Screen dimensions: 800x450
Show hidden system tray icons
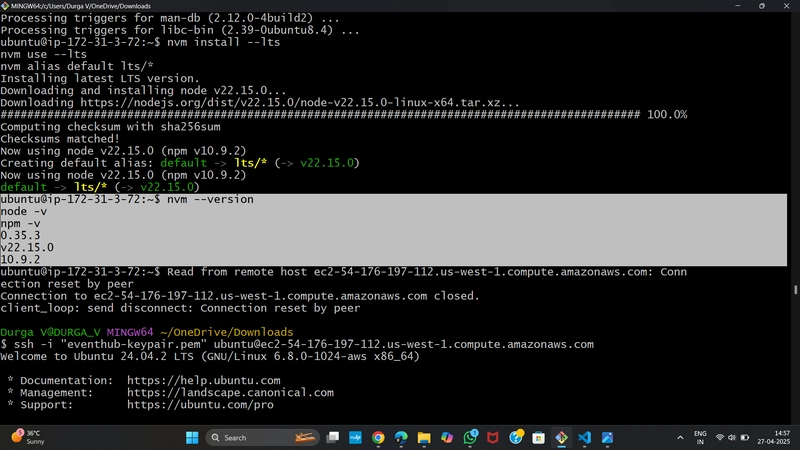coord(680,438)
